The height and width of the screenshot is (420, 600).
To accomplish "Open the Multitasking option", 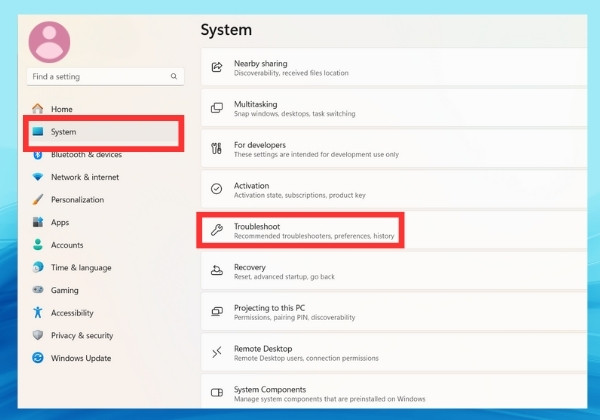I will [394, 108].
